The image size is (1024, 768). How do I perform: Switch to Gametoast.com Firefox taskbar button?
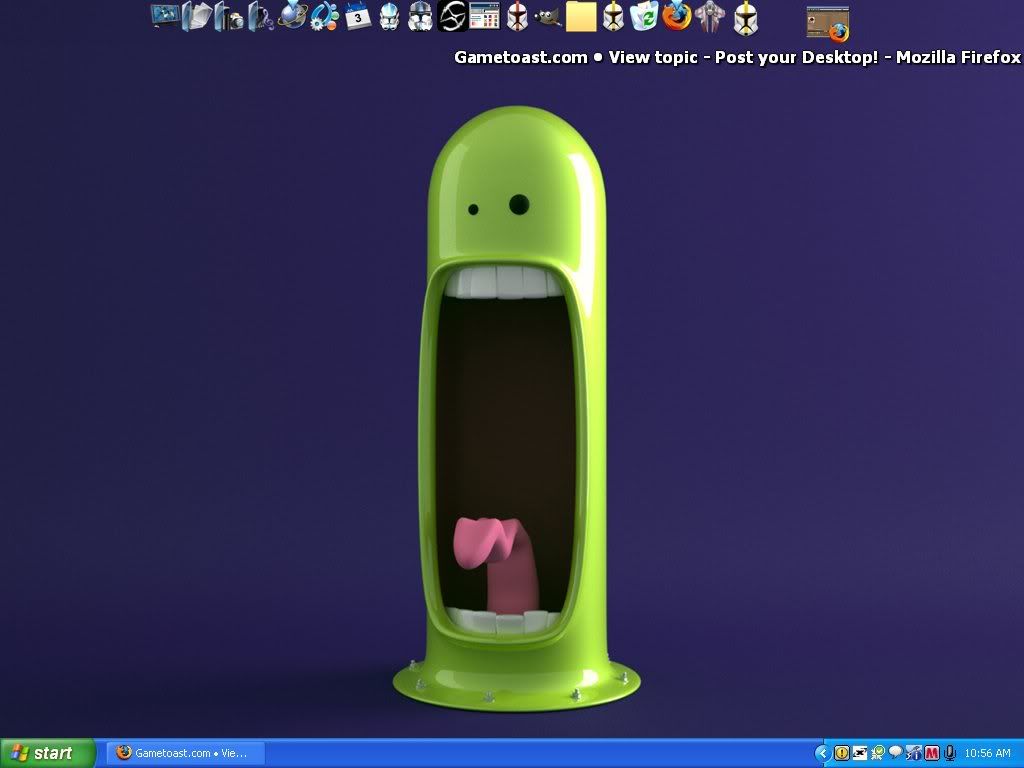pyautogui.click(x=185, y=753)
